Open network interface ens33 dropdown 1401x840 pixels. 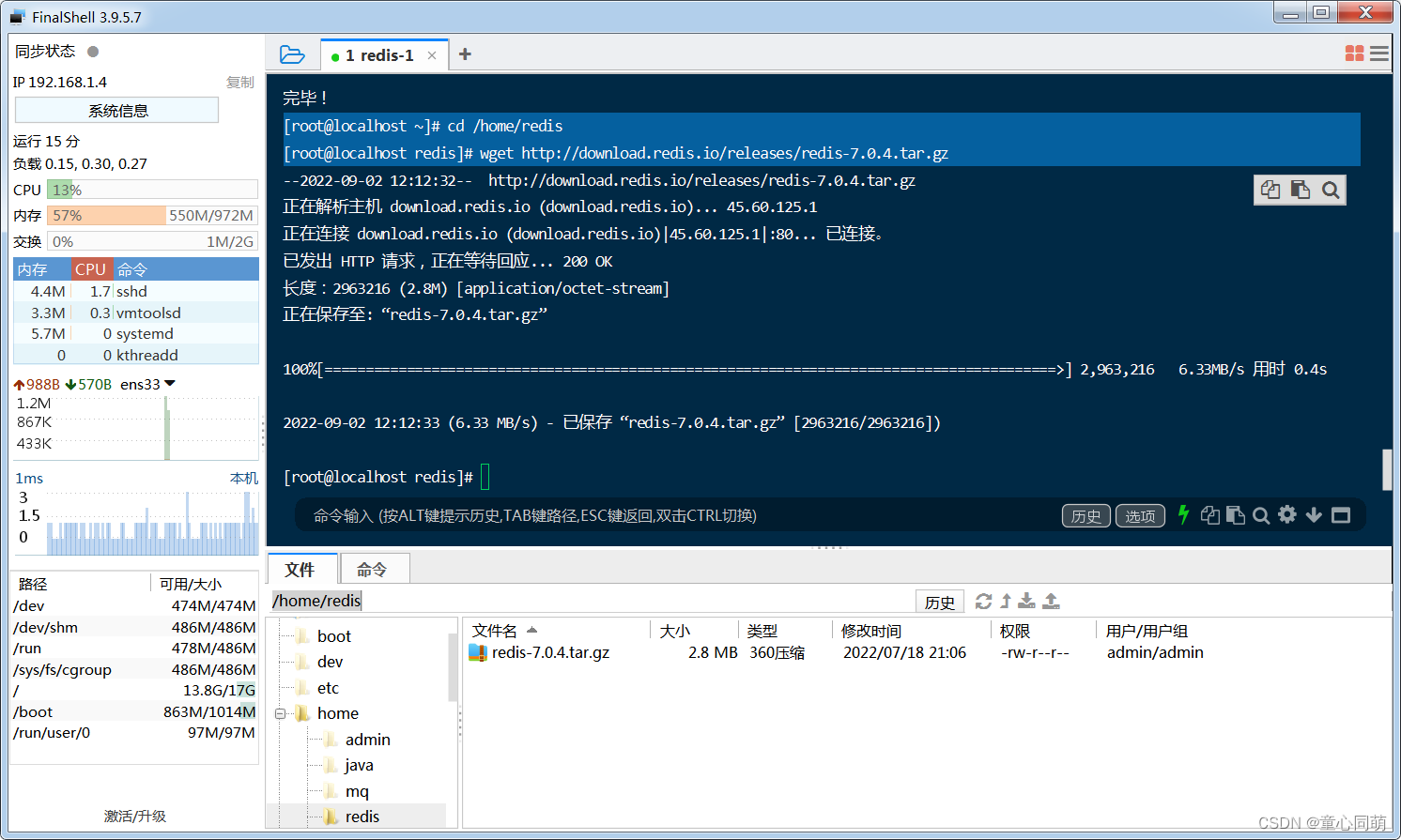[170, 383]
